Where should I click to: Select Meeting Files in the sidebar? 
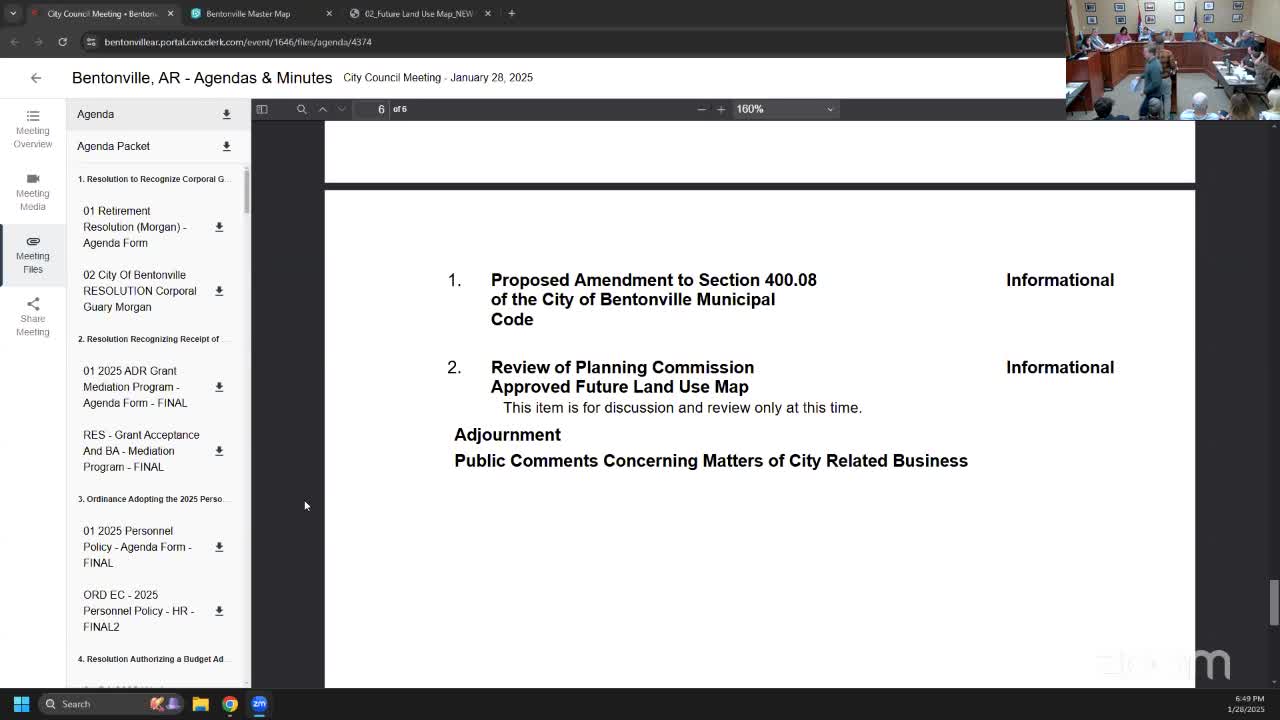(32, 254)
